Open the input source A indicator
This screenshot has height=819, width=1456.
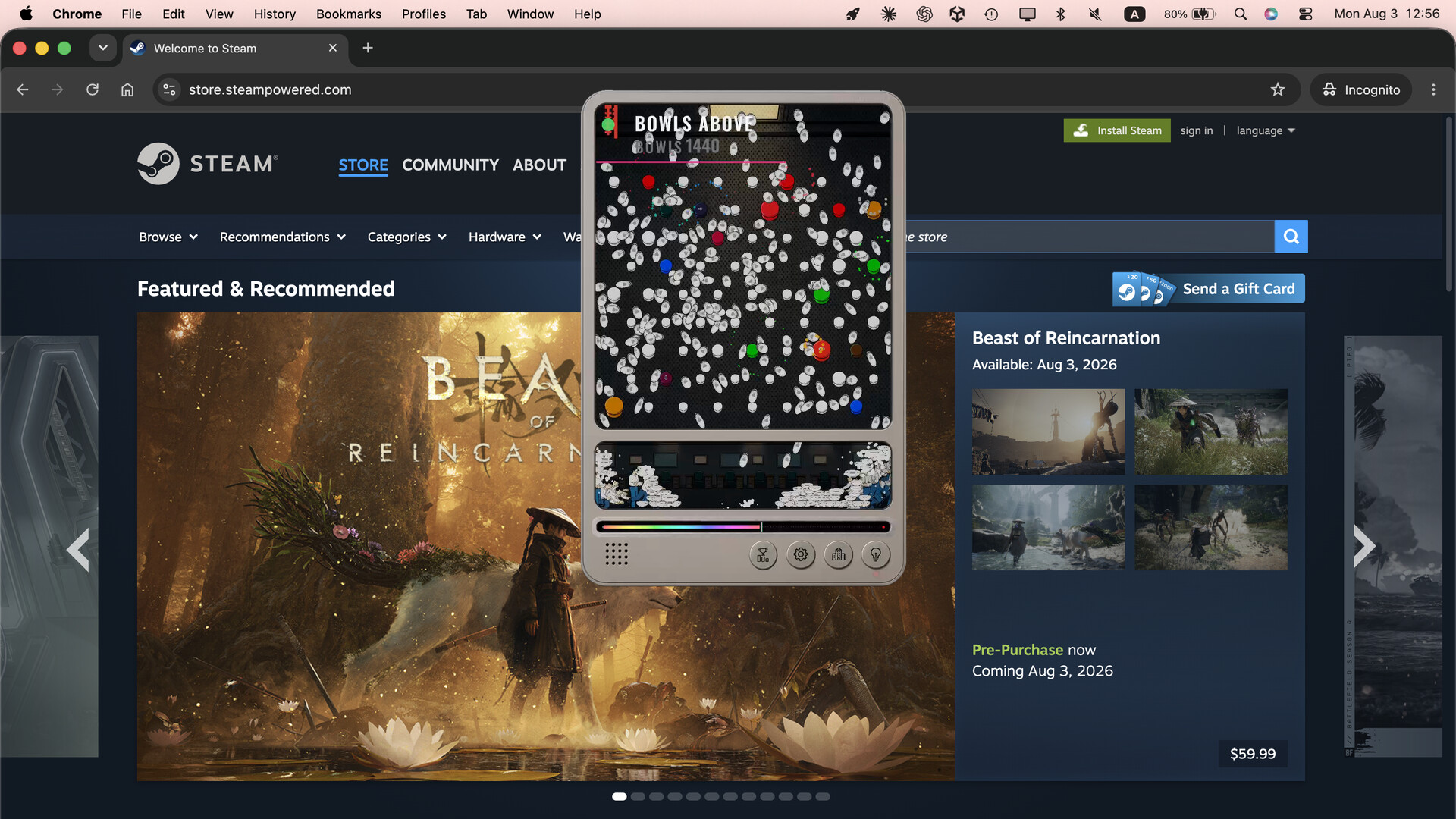click(x=1134, y=14)
